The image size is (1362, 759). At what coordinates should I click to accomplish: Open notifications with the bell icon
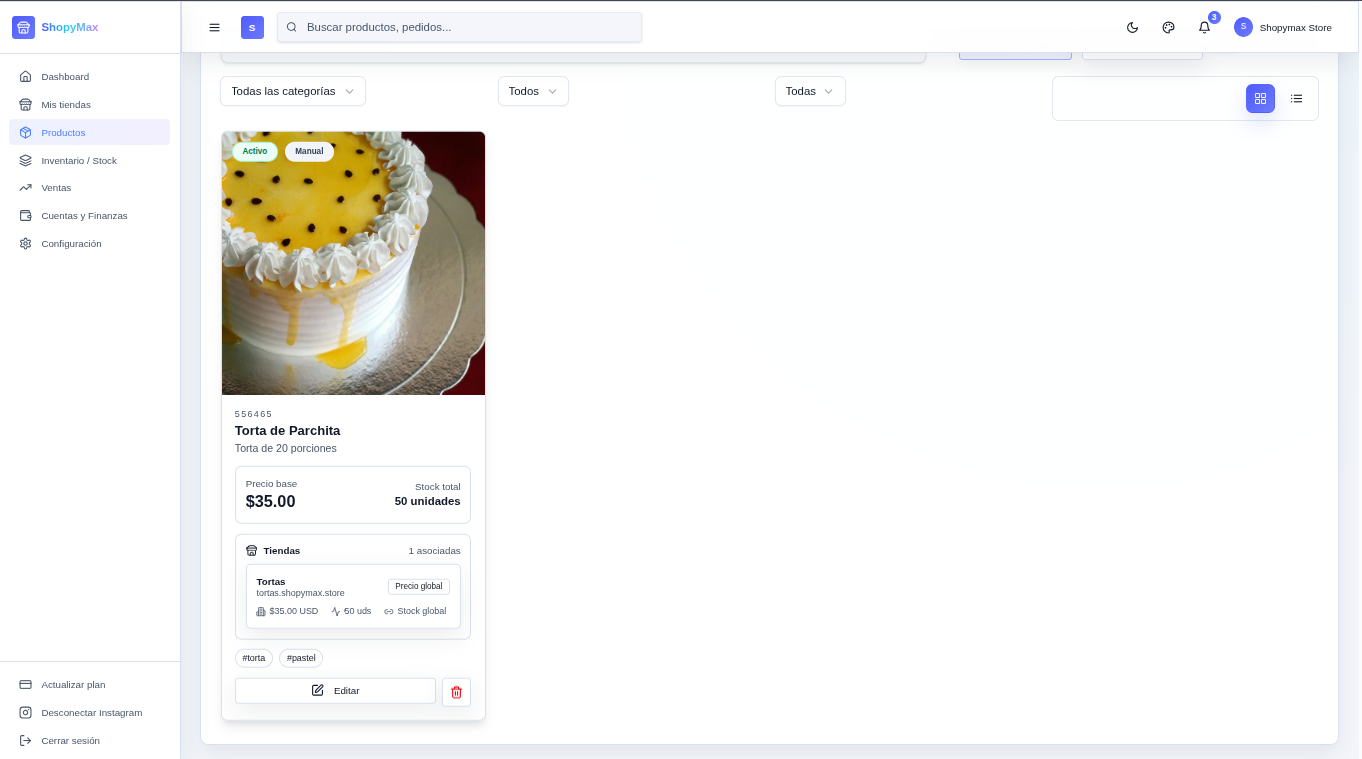[1204, 27]
